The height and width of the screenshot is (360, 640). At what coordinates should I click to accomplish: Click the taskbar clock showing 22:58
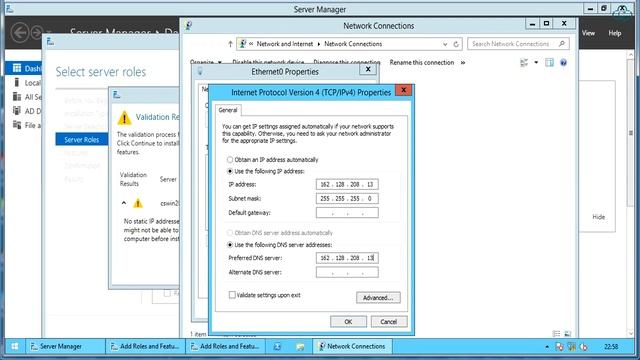[x=611, y=347]
